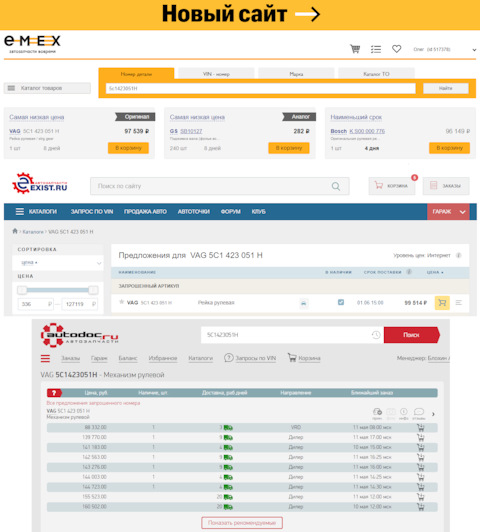Open the Exist.ru 'Корзина' cart
Image resolution: width=480 pixels, height=532 pixels.
392,186
